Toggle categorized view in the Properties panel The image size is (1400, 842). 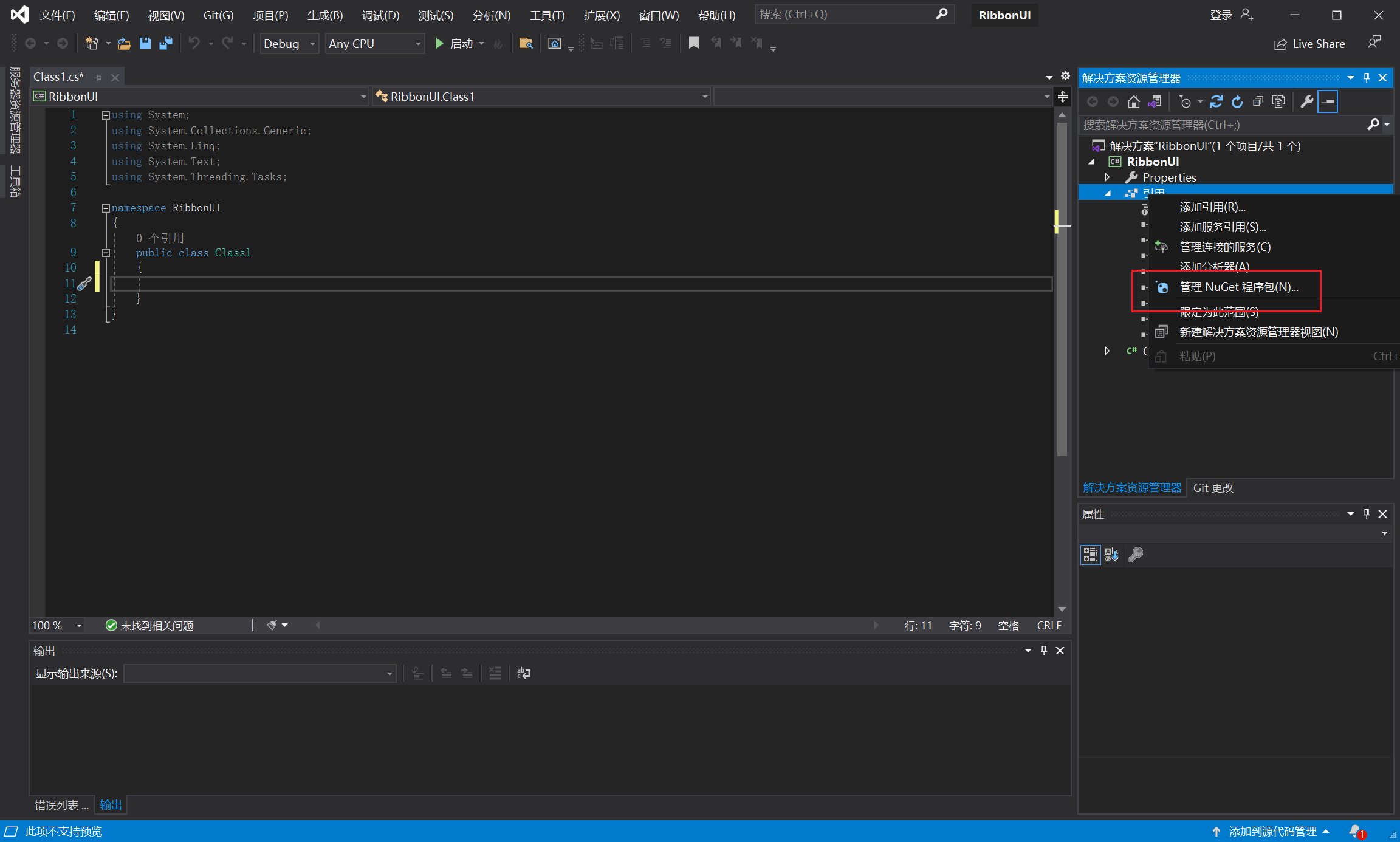click(1090, 555)
